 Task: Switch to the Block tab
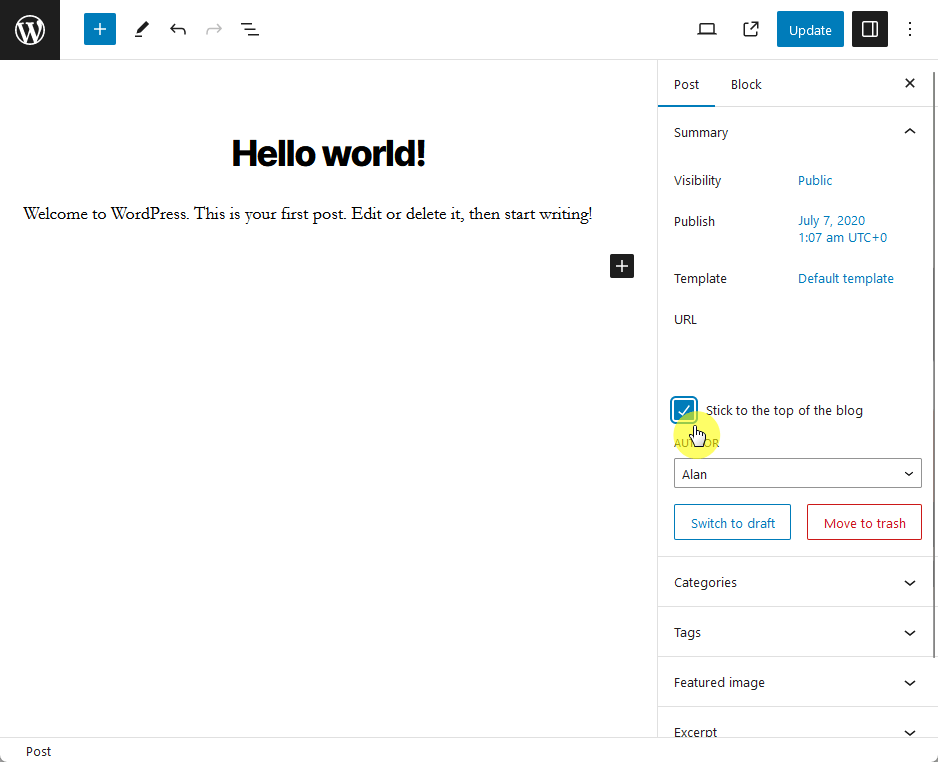tap(745, 84)
